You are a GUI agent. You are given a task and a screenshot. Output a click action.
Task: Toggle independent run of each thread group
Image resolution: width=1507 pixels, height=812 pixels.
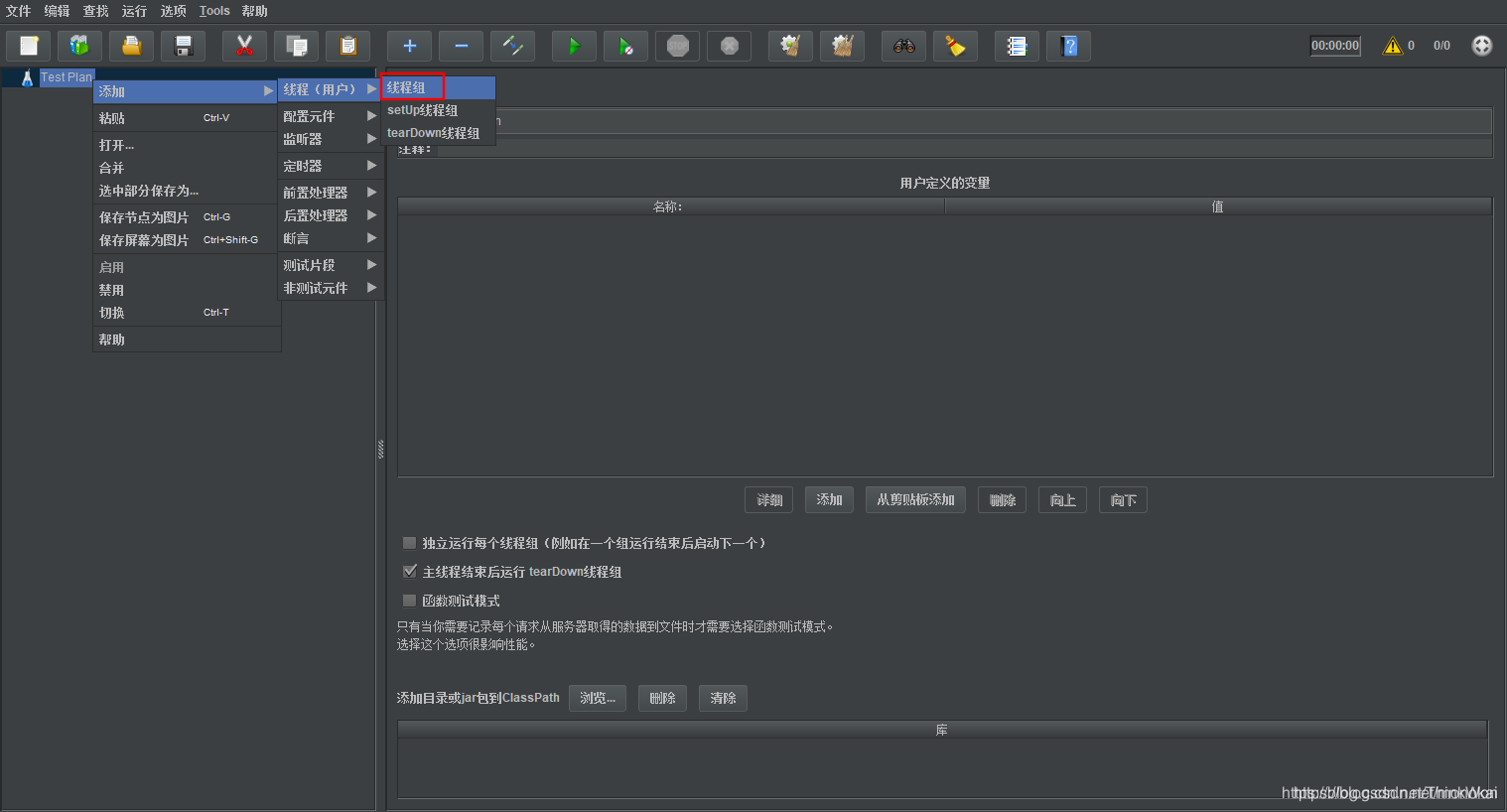409,543
